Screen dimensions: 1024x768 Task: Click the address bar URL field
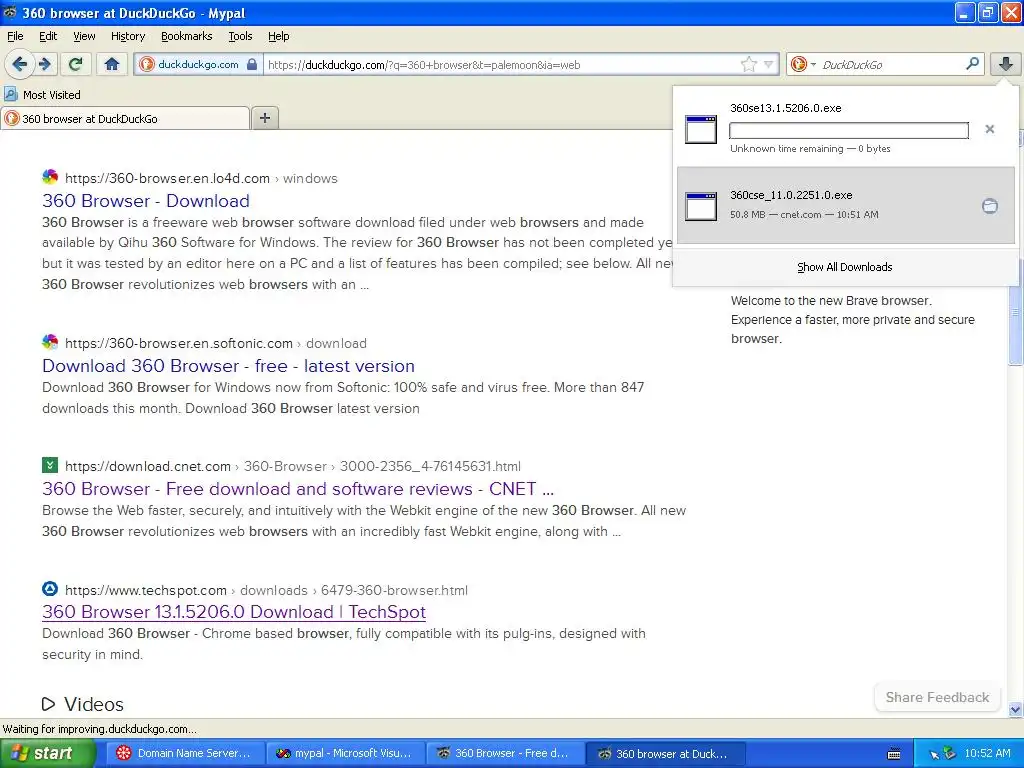(x=502, y=64)
